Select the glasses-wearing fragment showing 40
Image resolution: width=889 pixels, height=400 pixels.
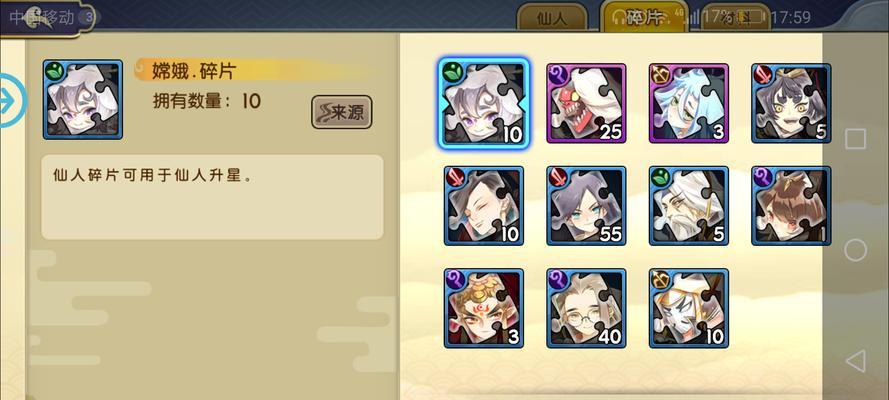pos(586,308)
